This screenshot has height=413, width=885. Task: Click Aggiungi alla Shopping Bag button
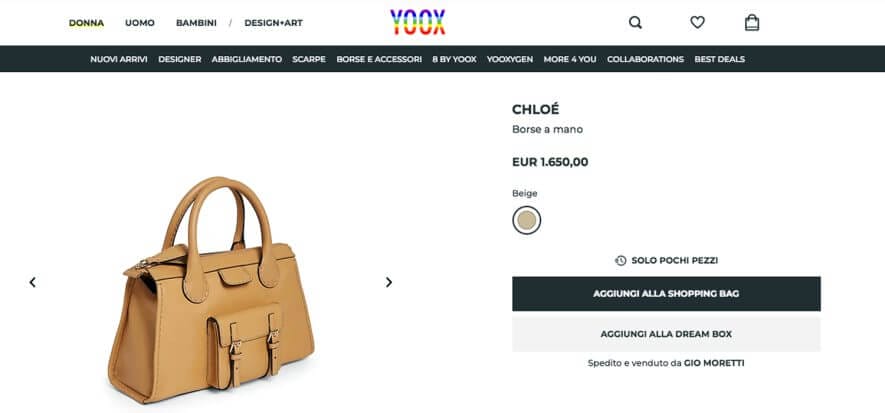coord(667,294)
